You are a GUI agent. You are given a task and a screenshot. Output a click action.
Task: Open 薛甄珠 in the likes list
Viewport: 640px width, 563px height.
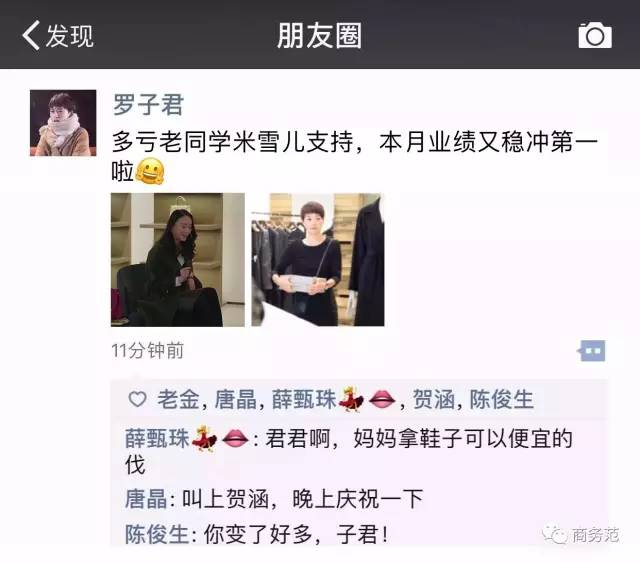pos(304,399)
